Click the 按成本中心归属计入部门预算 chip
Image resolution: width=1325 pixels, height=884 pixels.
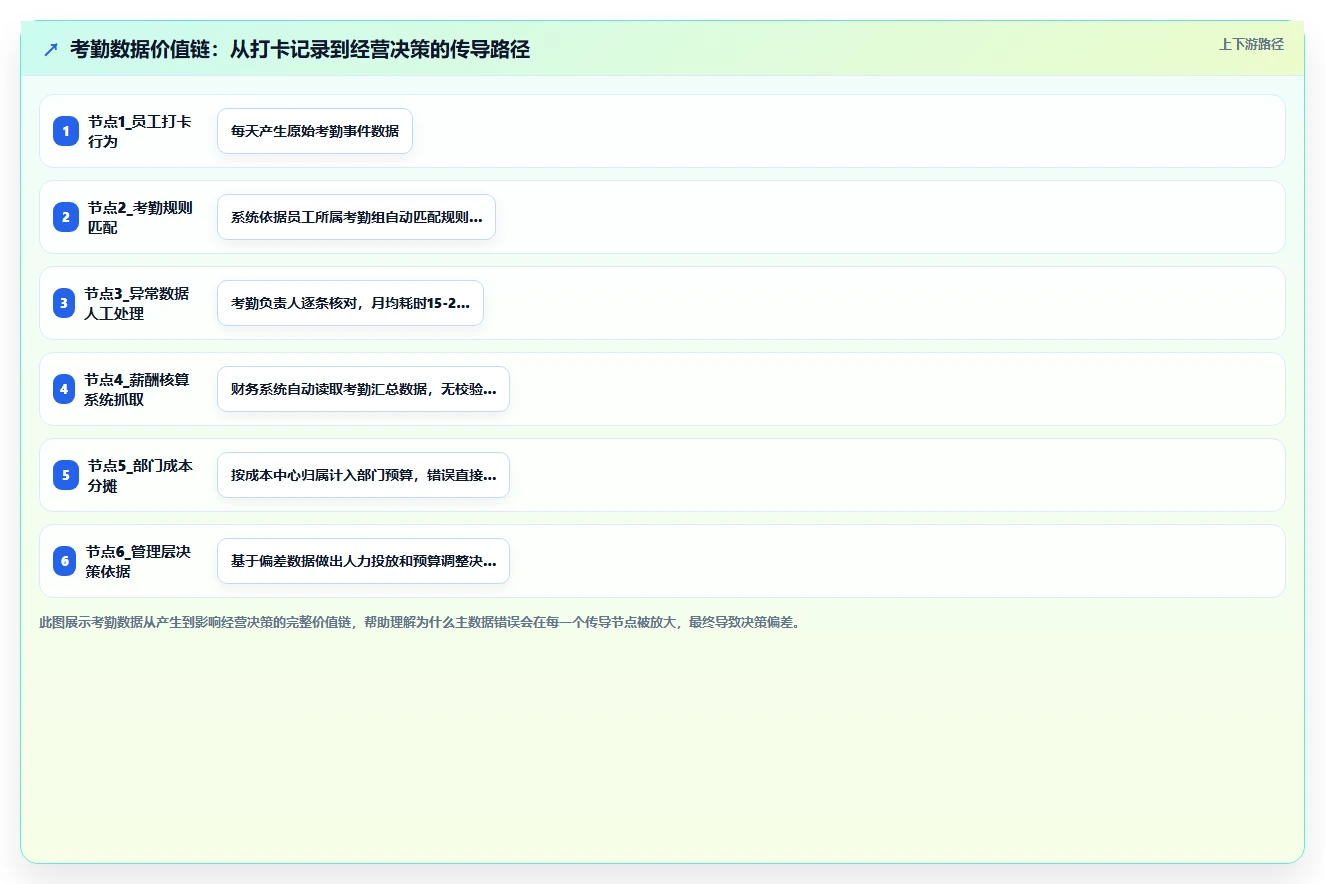[x=363, y=475]
